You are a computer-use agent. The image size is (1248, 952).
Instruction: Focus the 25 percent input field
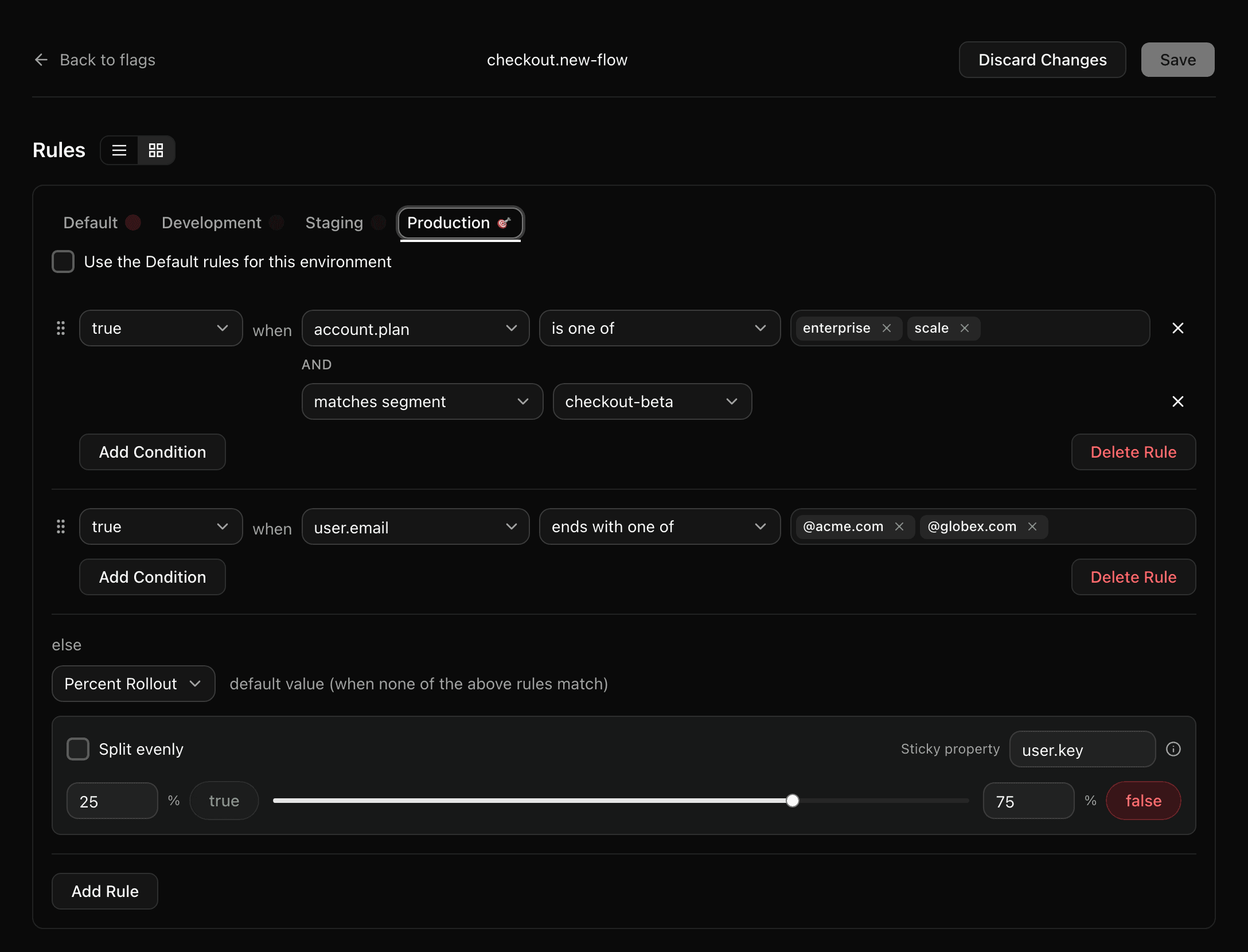coord(112,801)
